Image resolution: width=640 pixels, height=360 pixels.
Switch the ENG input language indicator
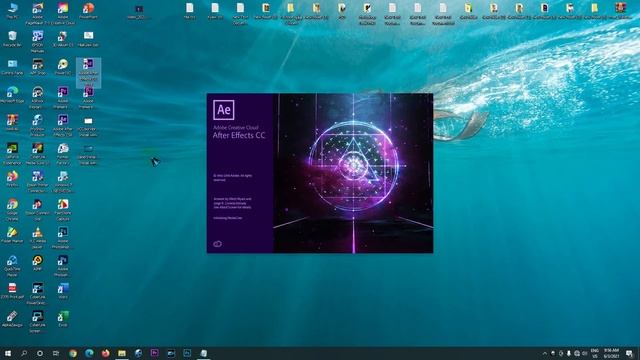[595, 353]
